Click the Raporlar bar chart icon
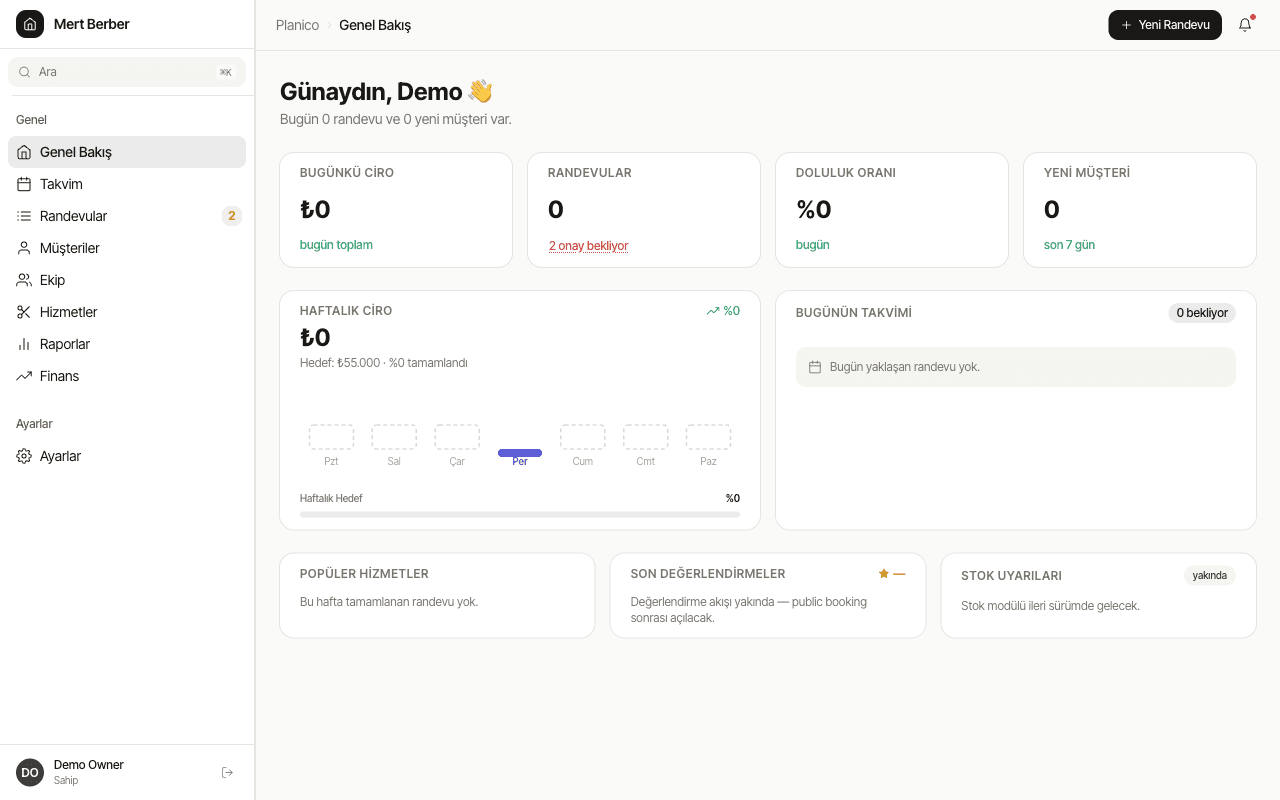The height and width of the screenshot is (800, 1280). pyautogui.click(x=24, y=344)
